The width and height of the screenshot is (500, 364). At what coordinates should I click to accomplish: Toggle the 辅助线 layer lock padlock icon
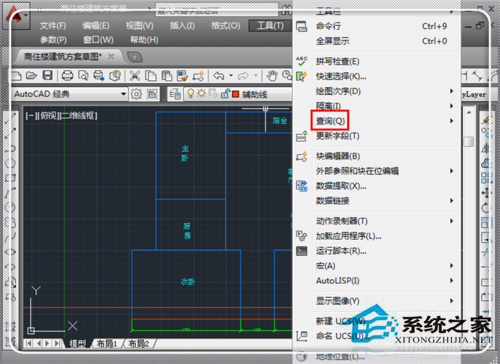pyautogui.click(x=225, y=94)
